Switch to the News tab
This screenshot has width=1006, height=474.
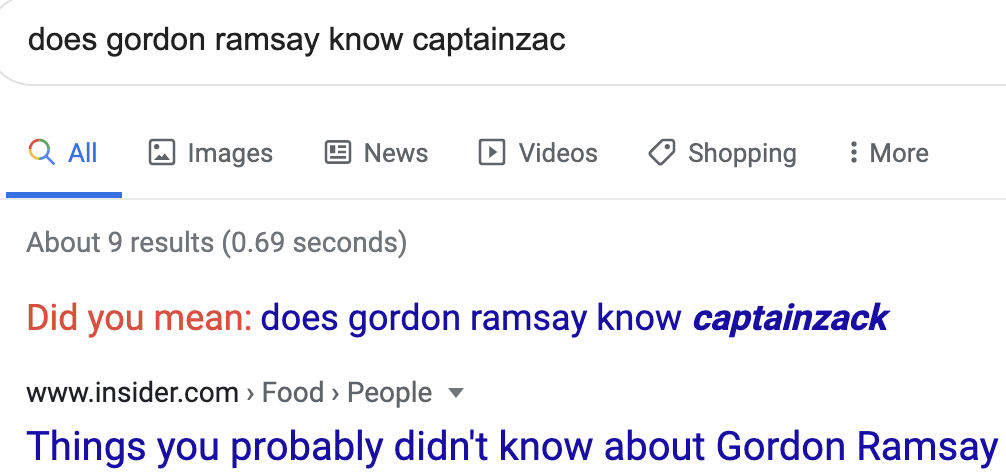pos(376,153)
